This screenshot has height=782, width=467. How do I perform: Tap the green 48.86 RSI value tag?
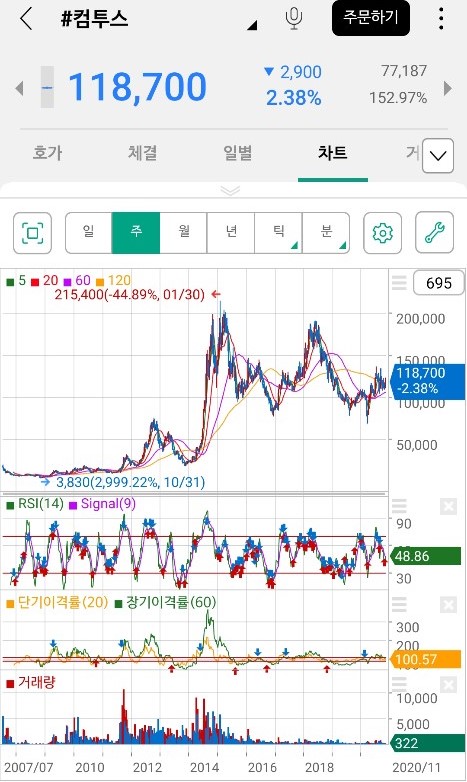click(427, 556)
